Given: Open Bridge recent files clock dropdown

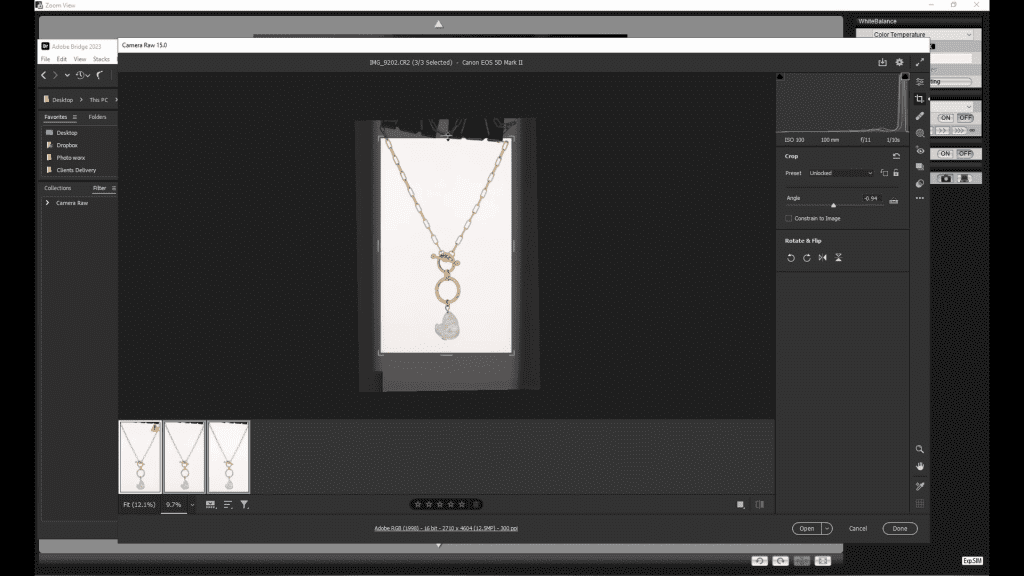Looking at the screenshot, I should [82, 75].
